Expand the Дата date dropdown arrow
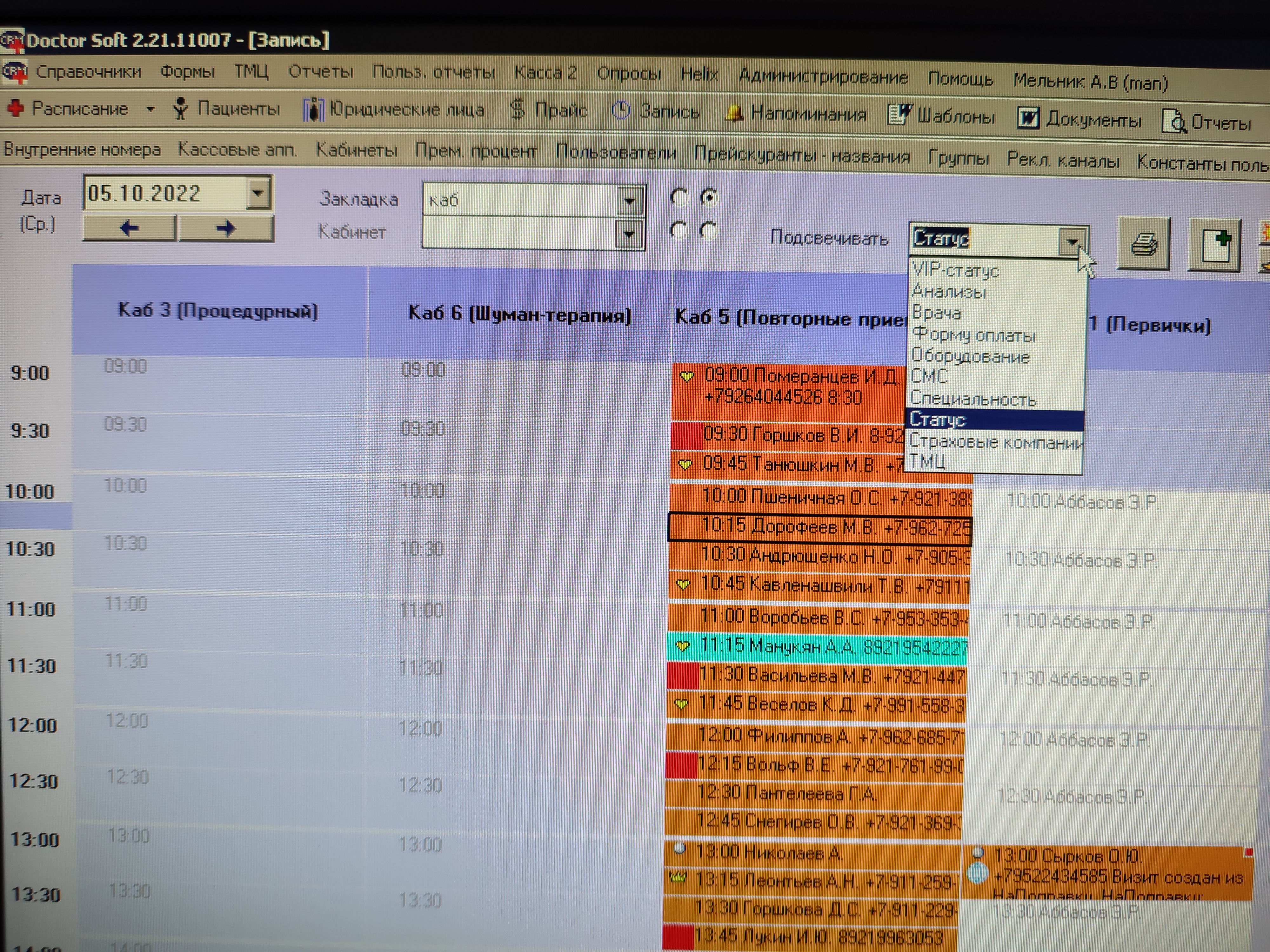The height and width of the screenshot is (952, 1270). tap(258, 193)
